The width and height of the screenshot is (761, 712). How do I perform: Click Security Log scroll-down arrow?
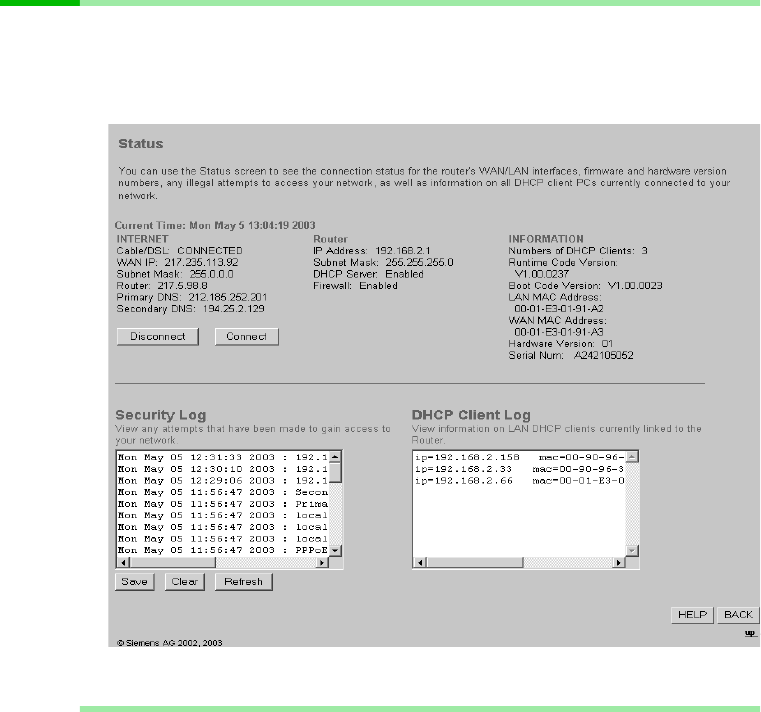[x=335, y=550]
